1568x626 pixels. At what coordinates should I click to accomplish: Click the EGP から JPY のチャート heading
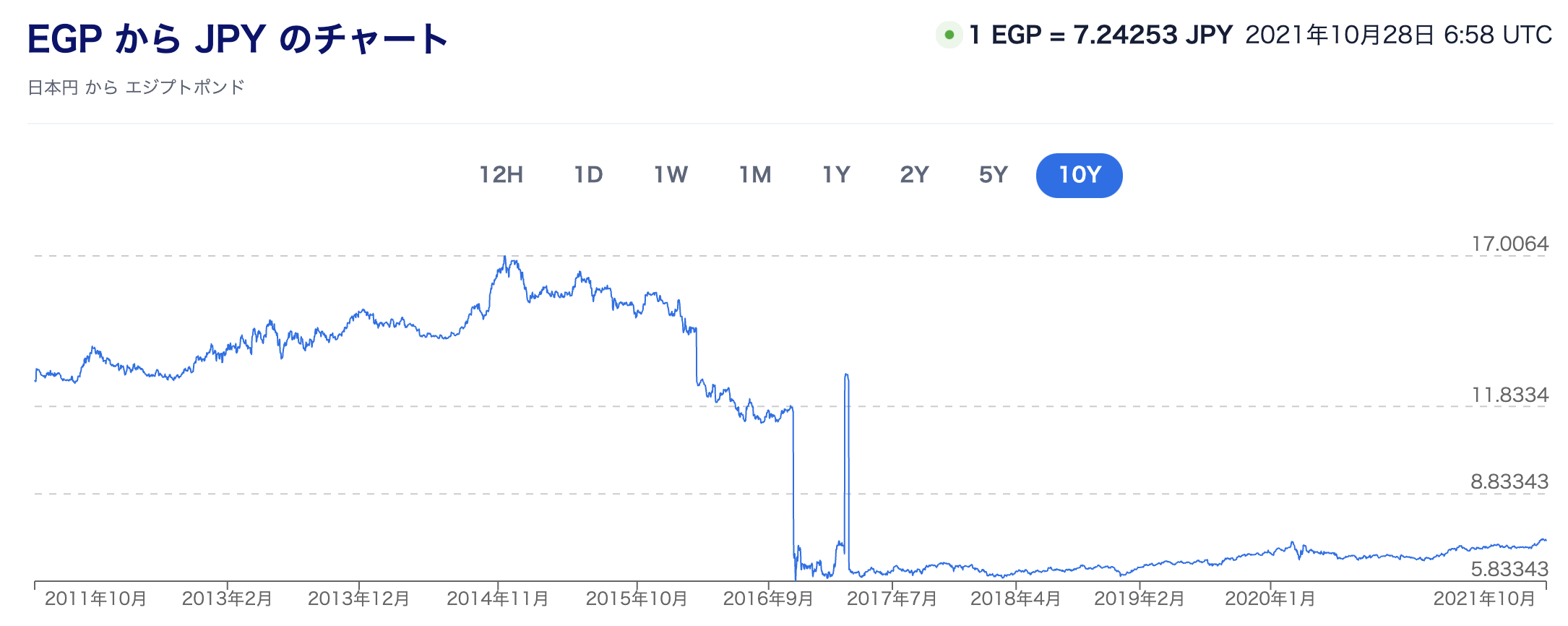coord(238,39)
